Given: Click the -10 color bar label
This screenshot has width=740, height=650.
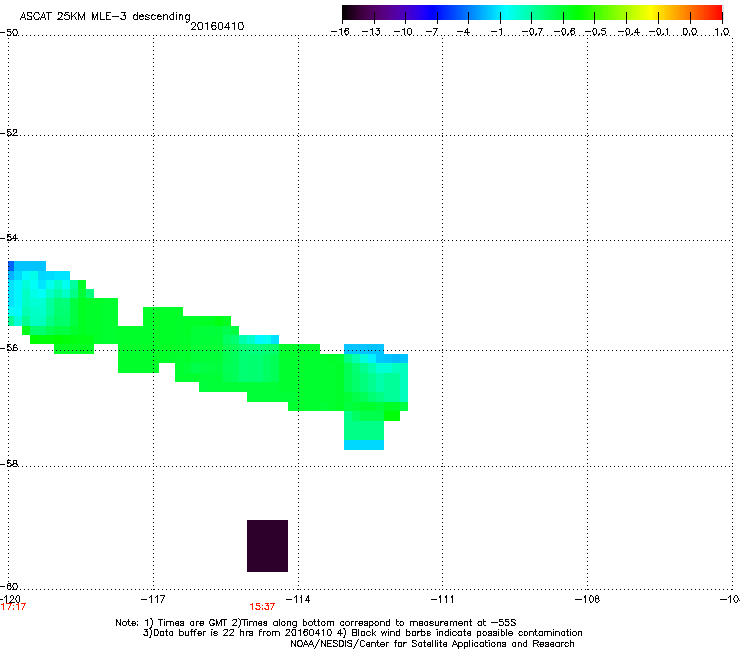Looking at the screenshot, I should 403,32.
